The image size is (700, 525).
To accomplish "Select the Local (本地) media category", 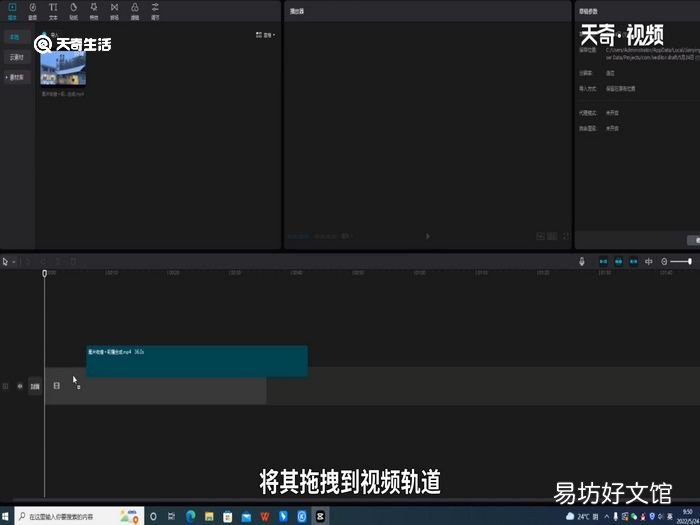I will coord(16,37).
